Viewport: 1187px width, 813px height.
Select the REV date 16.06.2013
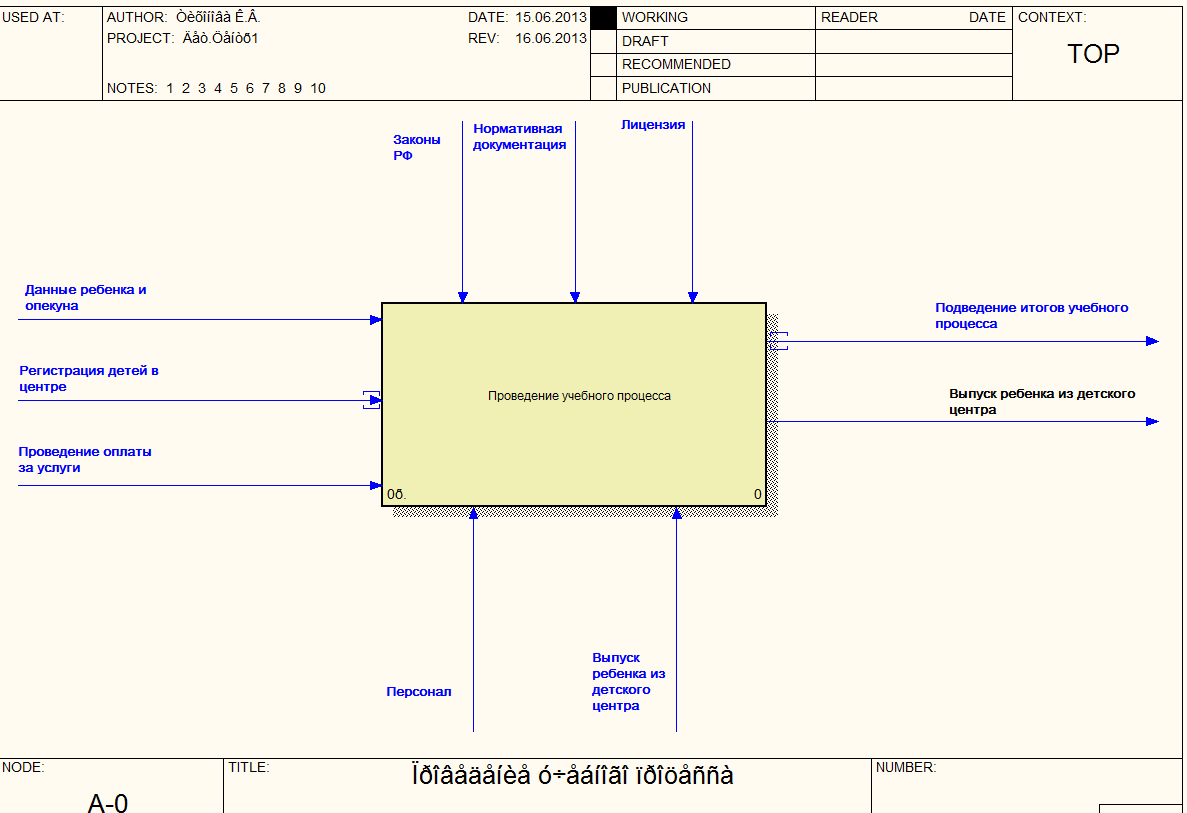point(550,38)
